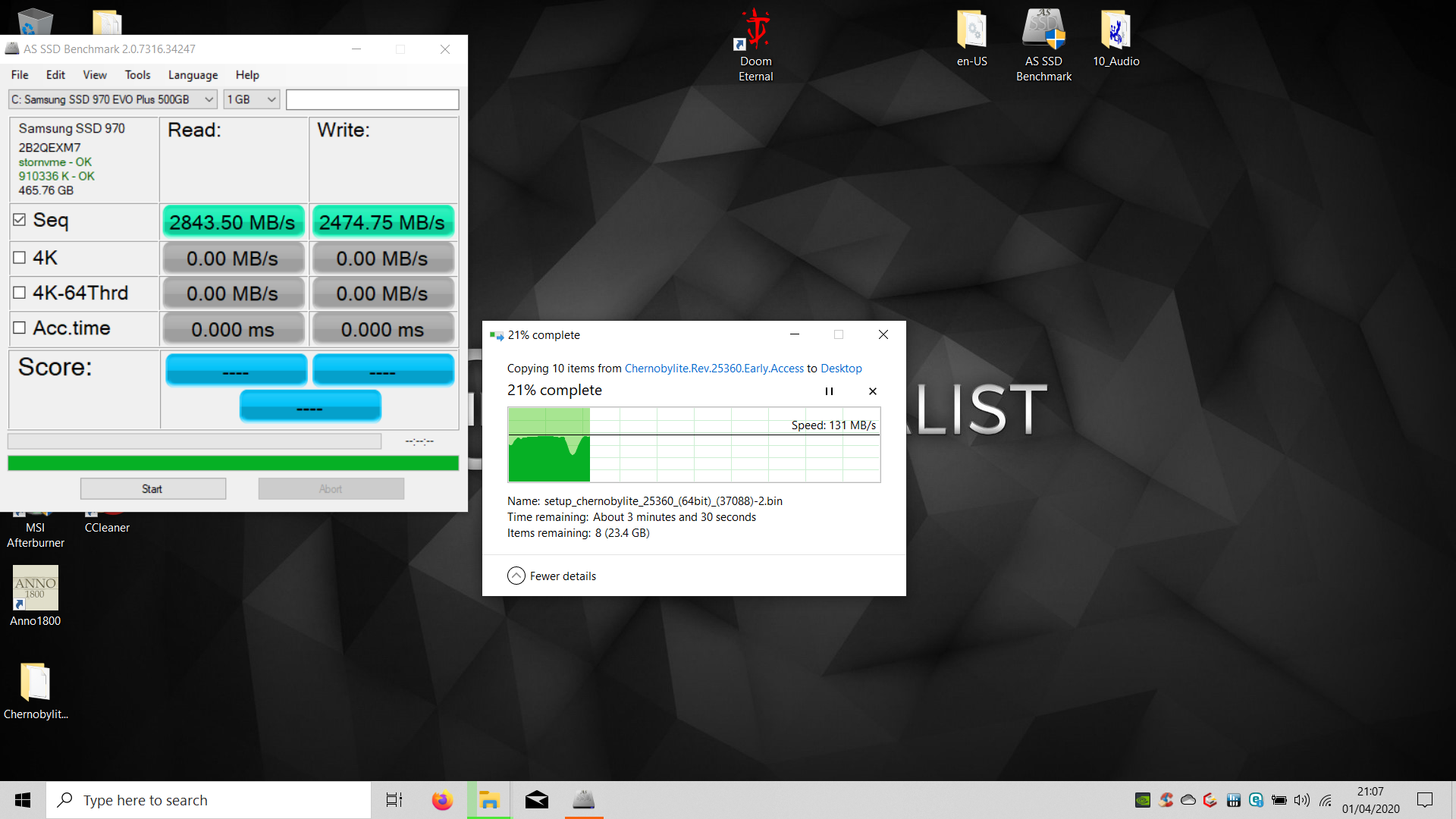
Task: Click the empty gray progress bar
Action: pyautogui.click(x=194, y=441)
